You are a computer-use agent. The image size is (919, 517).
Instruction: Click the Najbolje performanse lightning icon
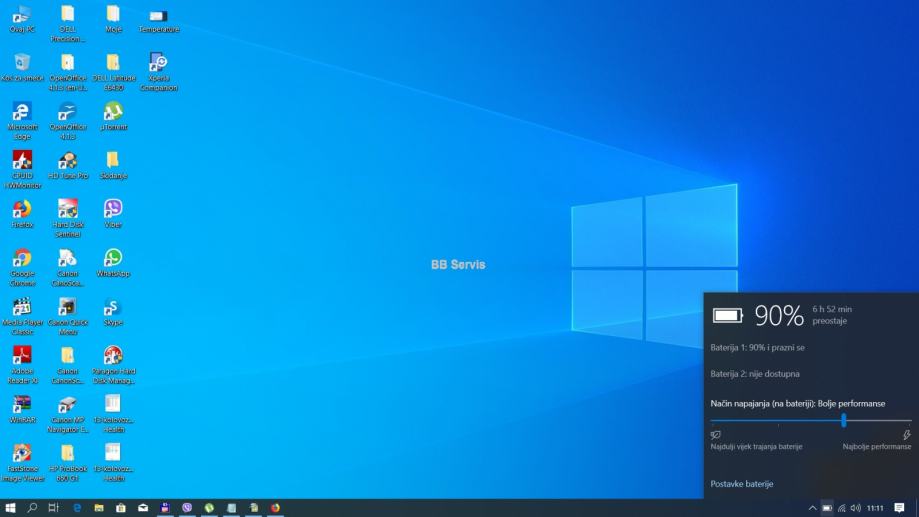click(907, 435)
